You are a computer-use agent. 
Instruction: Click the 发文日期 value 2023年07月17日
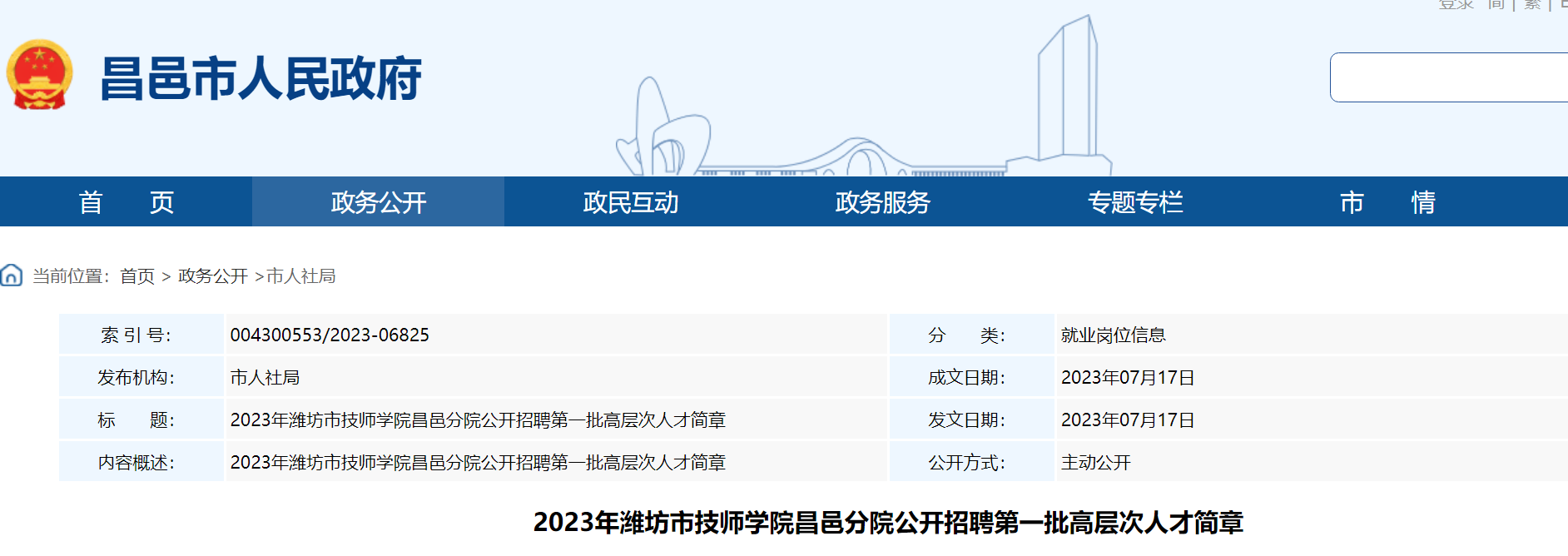coord(1128,419)
